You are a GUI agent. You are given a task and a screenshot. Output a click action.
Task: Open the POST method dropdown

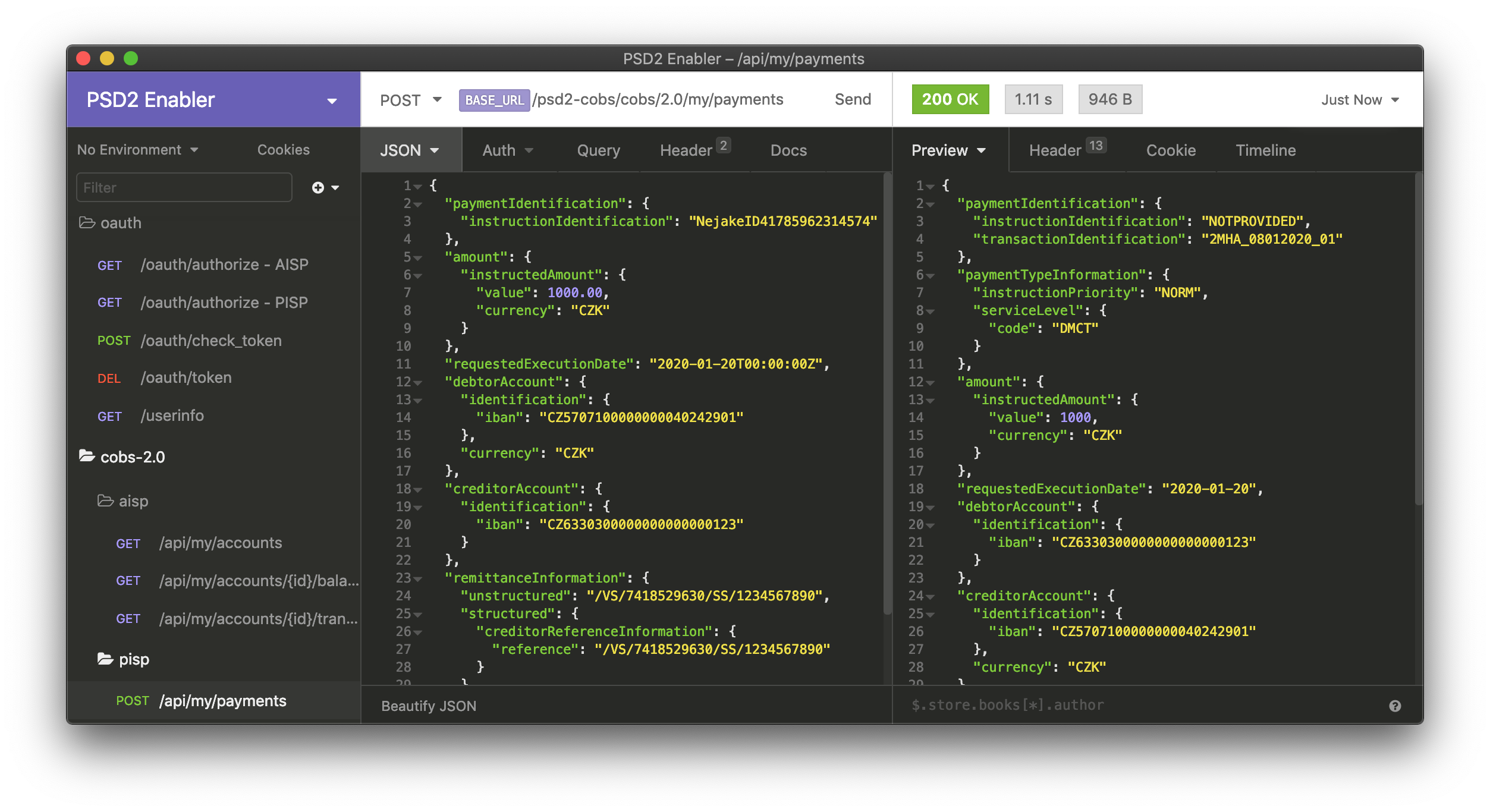tap(410, 100)
